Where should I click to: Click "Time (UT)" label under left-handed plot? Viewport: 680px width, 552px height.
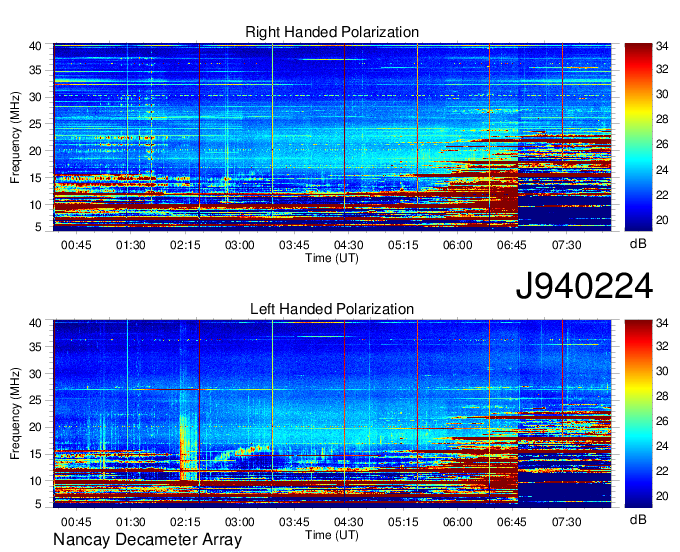(x=332, y=535)
